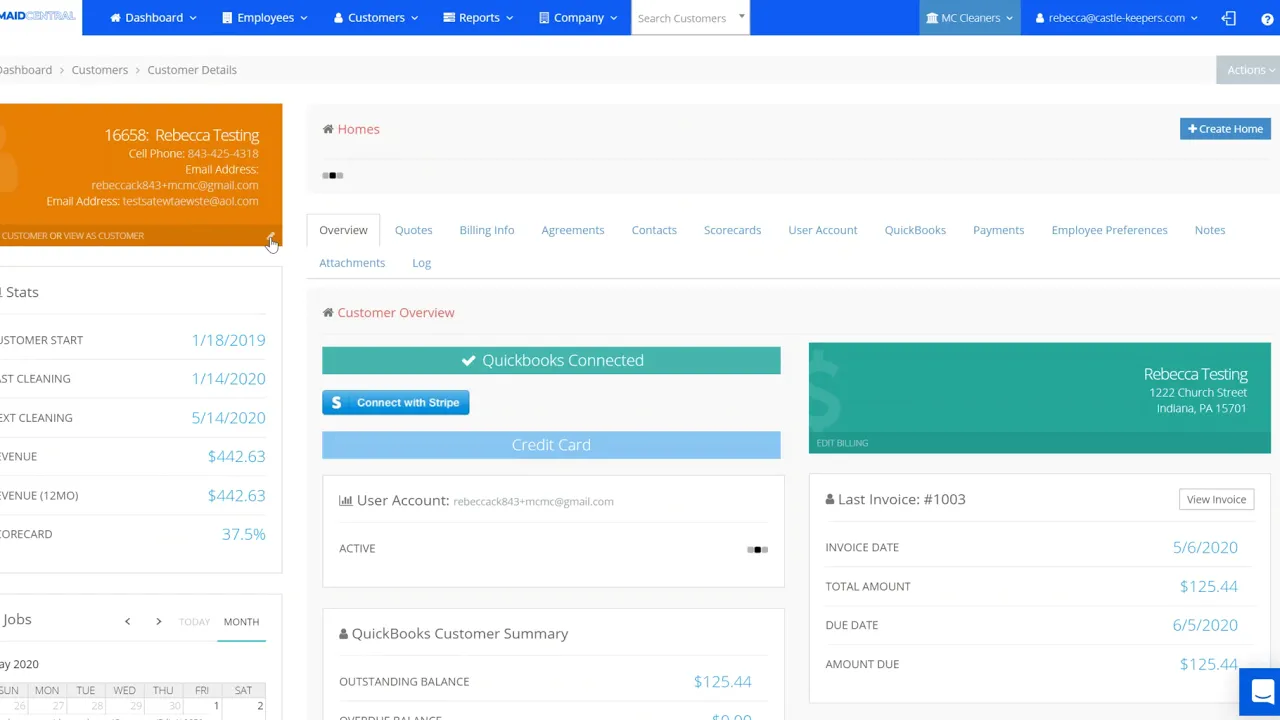
Task: Click outstanding balance $125.44
Action: point(722,682)
